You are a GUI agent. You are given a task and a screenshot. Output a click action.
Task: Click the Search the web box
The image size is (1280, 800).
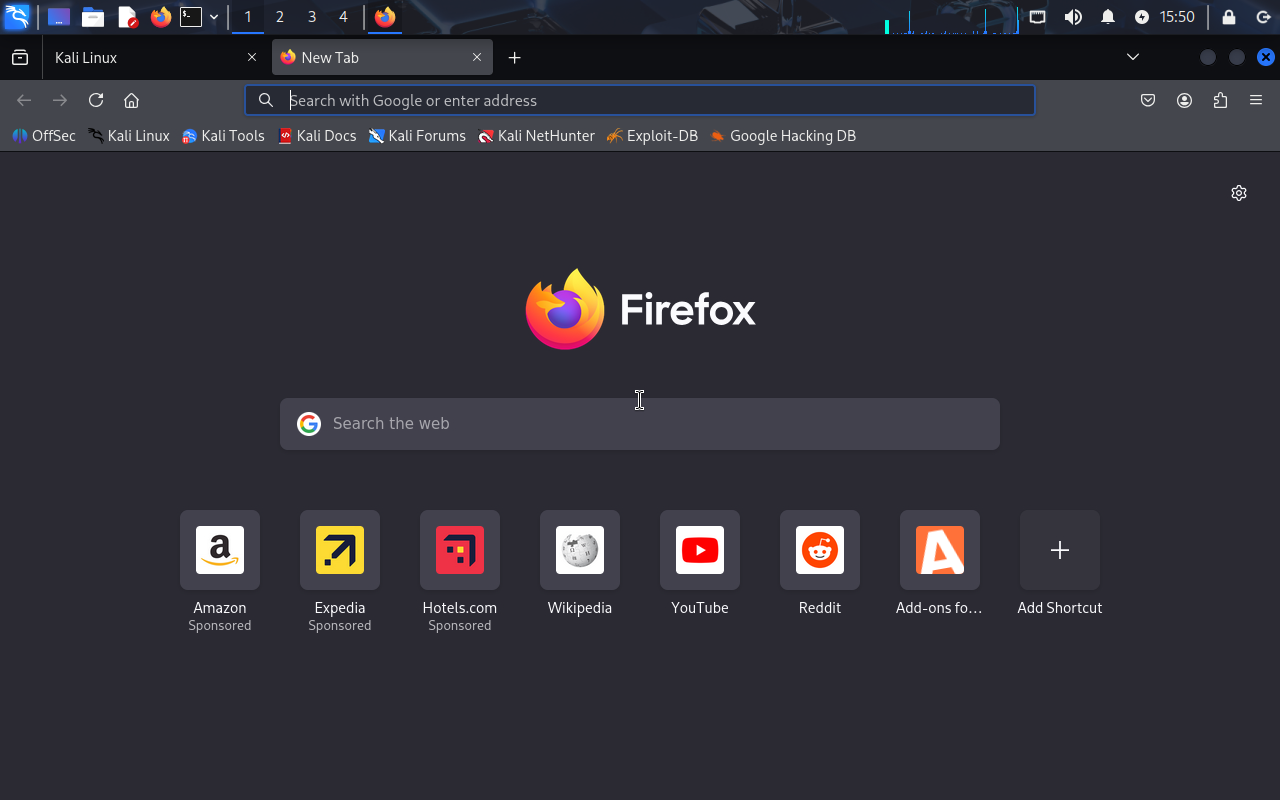pos(640,424)
